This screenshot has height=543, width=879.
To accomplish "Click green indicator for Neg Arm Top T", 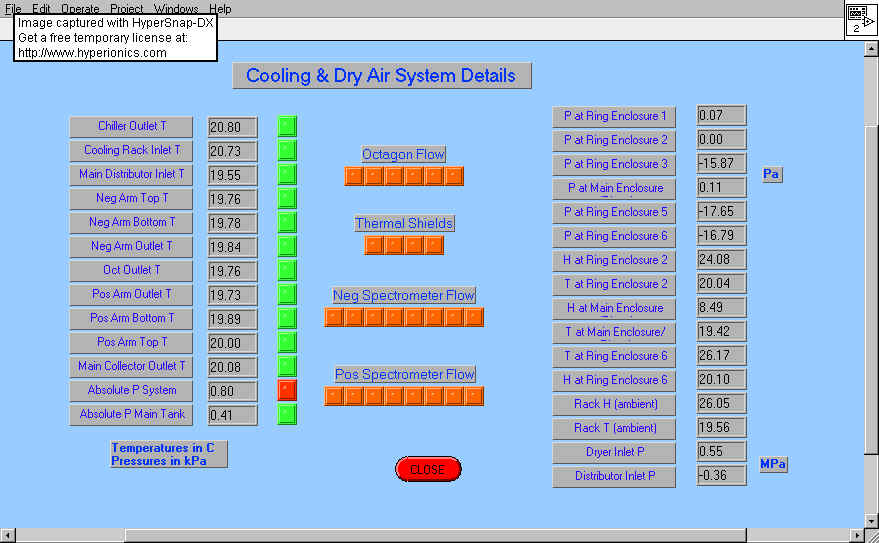I will (287, 198).
